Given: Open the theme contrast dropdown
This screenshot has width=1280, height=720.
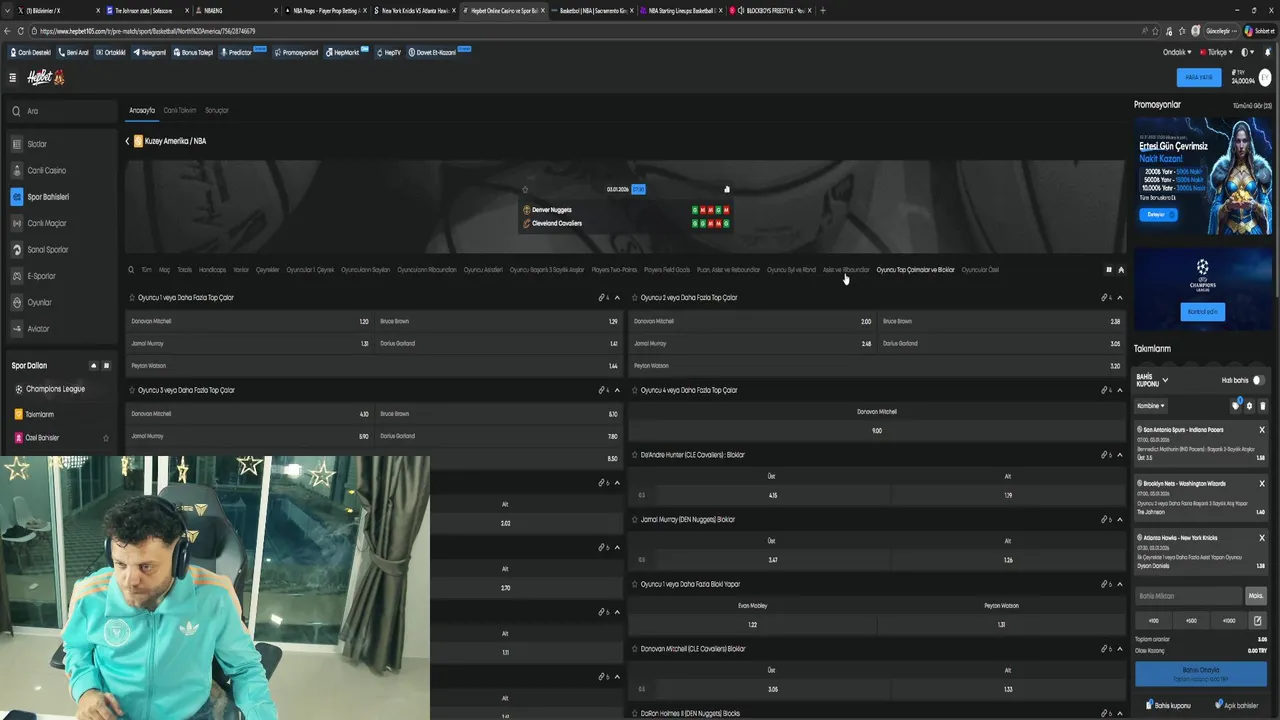Looking at the screenshot, I should coord(1247,52).
